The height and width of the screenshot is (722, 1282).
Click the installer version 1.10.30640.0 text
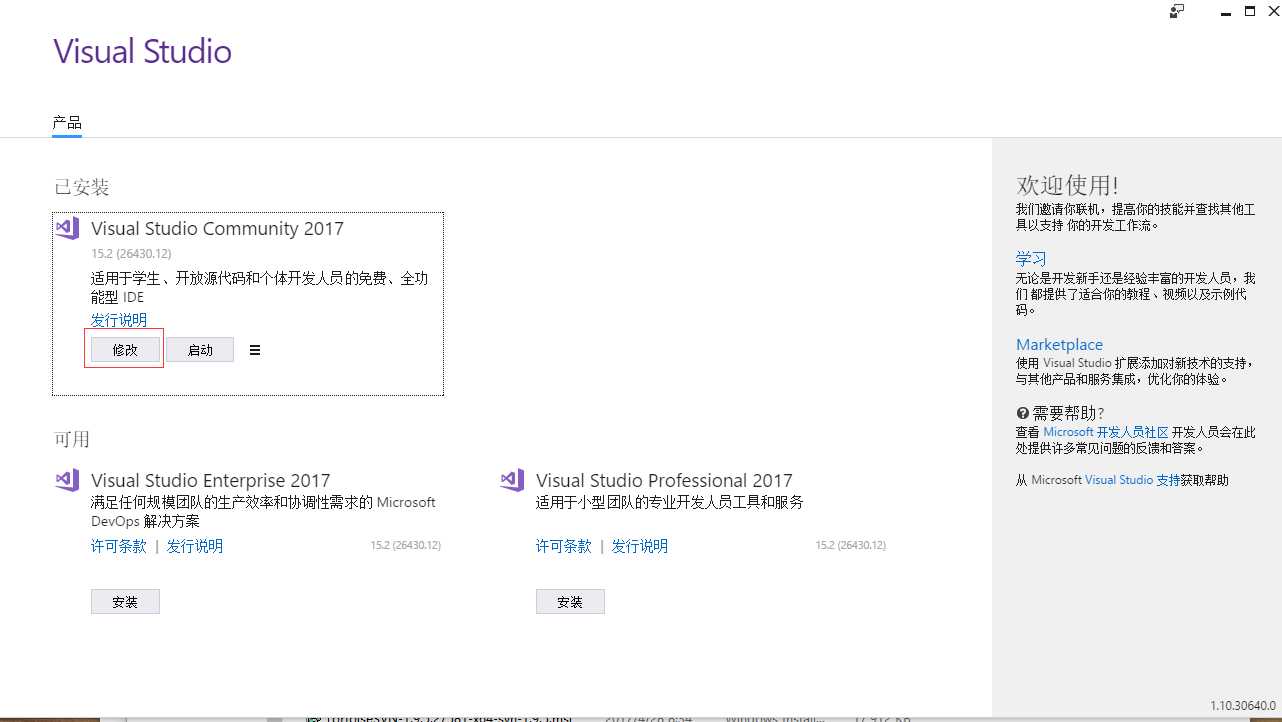click(x=1243, y=706)
